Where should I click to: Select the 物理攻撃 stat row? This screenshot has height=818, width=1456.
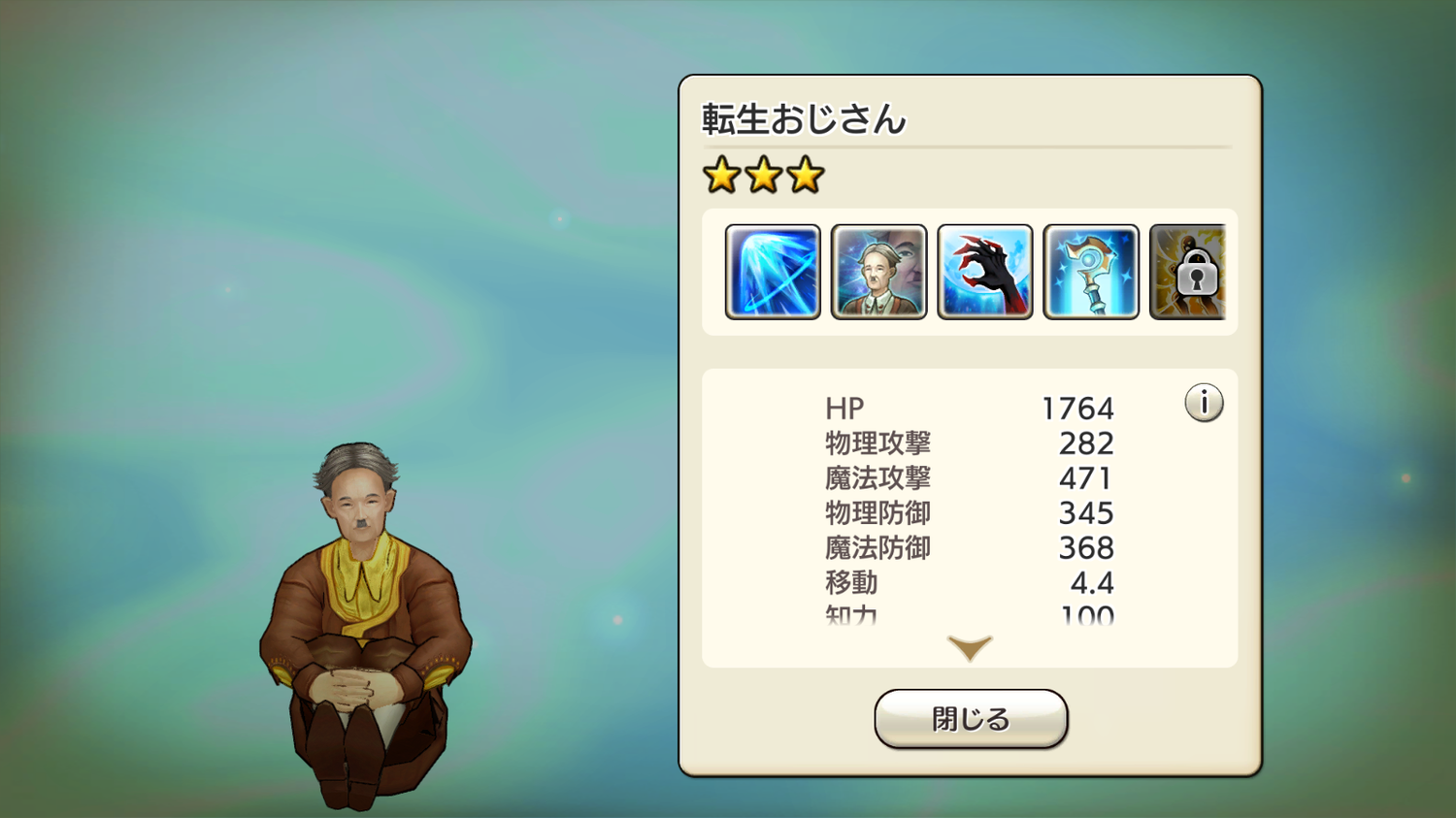pyautogui.click(x=970, y=443)
